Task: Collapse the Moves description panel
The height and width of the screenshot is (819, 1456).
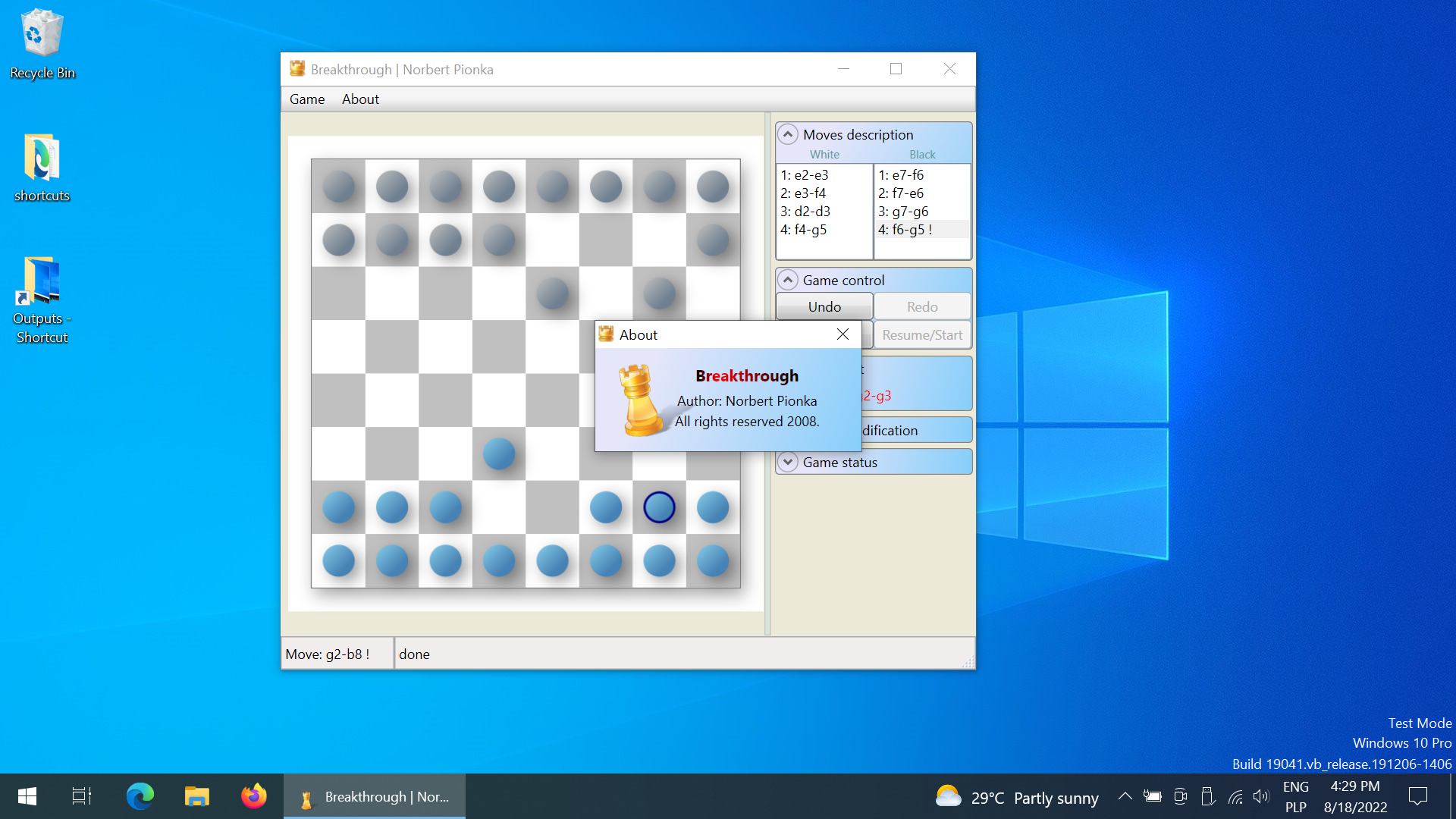Action: (x=788, y=133)
